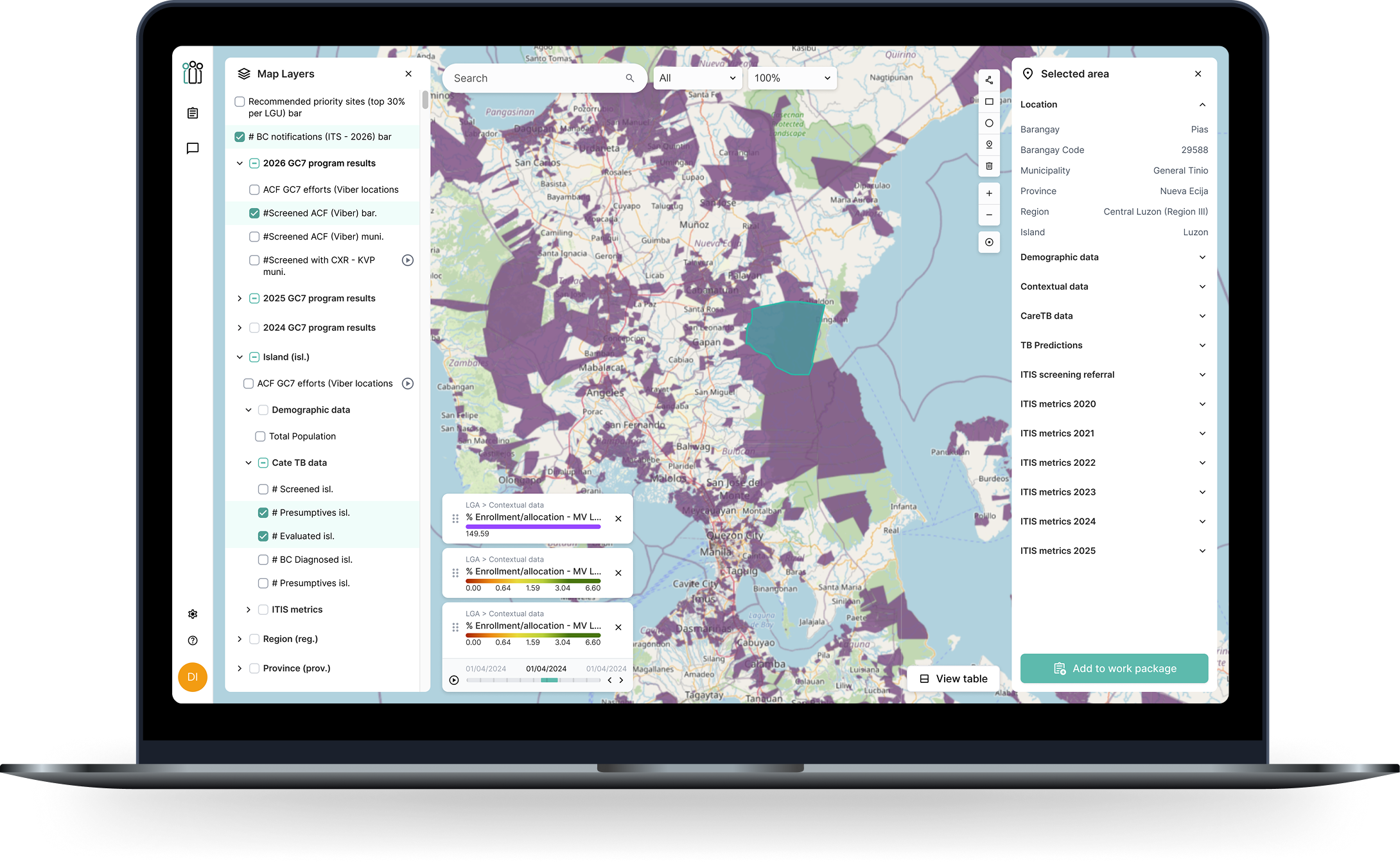
Task: Select the polygon drawing tool
Action: point(989,80)
